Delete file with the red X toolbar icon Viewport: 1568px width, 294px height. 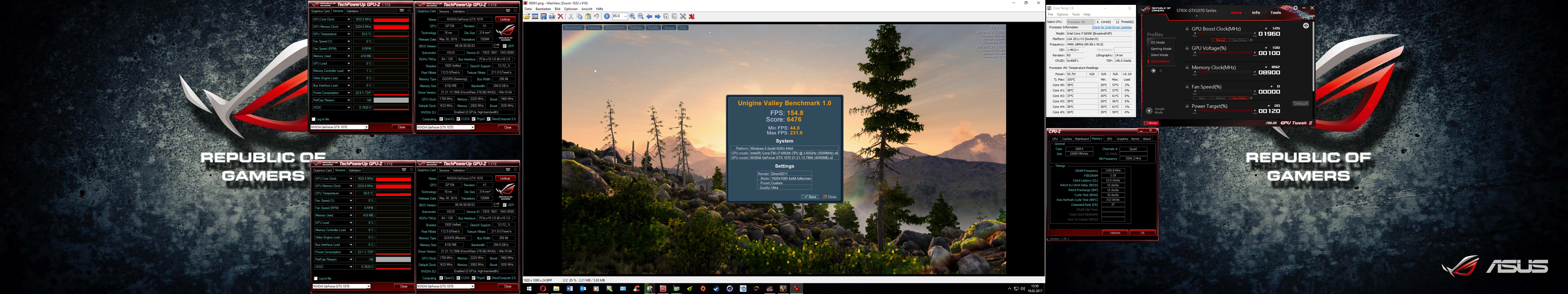click(561, 16)
